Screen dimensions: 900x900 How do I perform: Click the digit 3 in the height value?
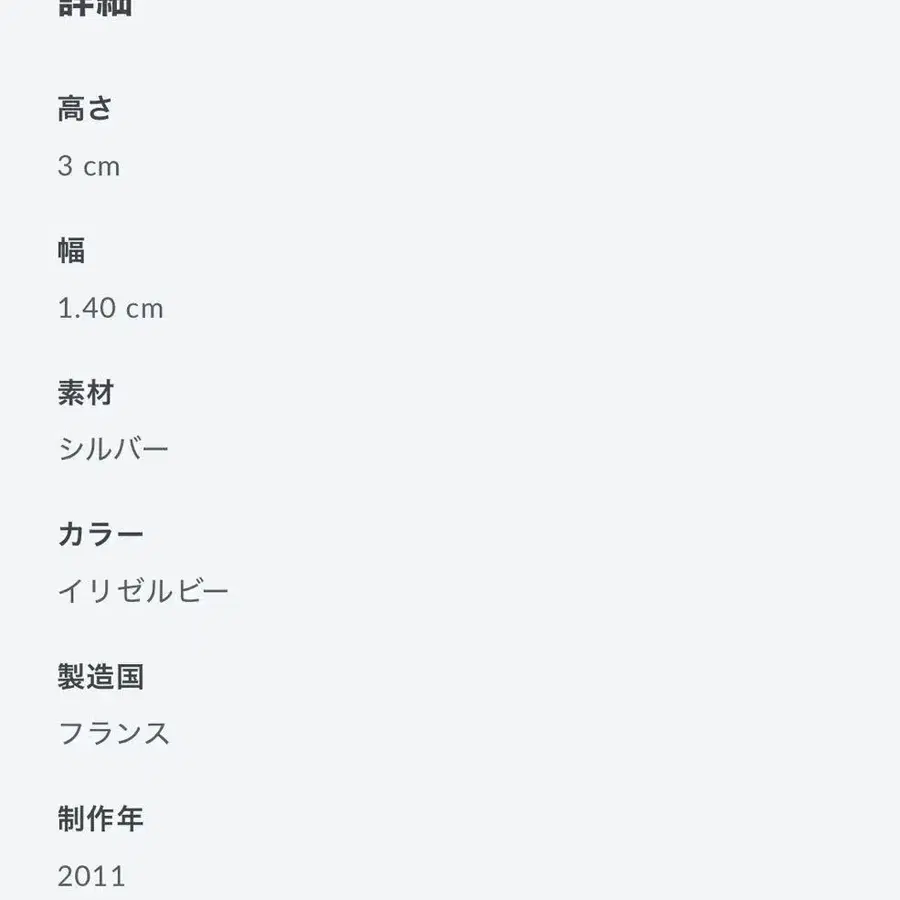tap(65, 166)
